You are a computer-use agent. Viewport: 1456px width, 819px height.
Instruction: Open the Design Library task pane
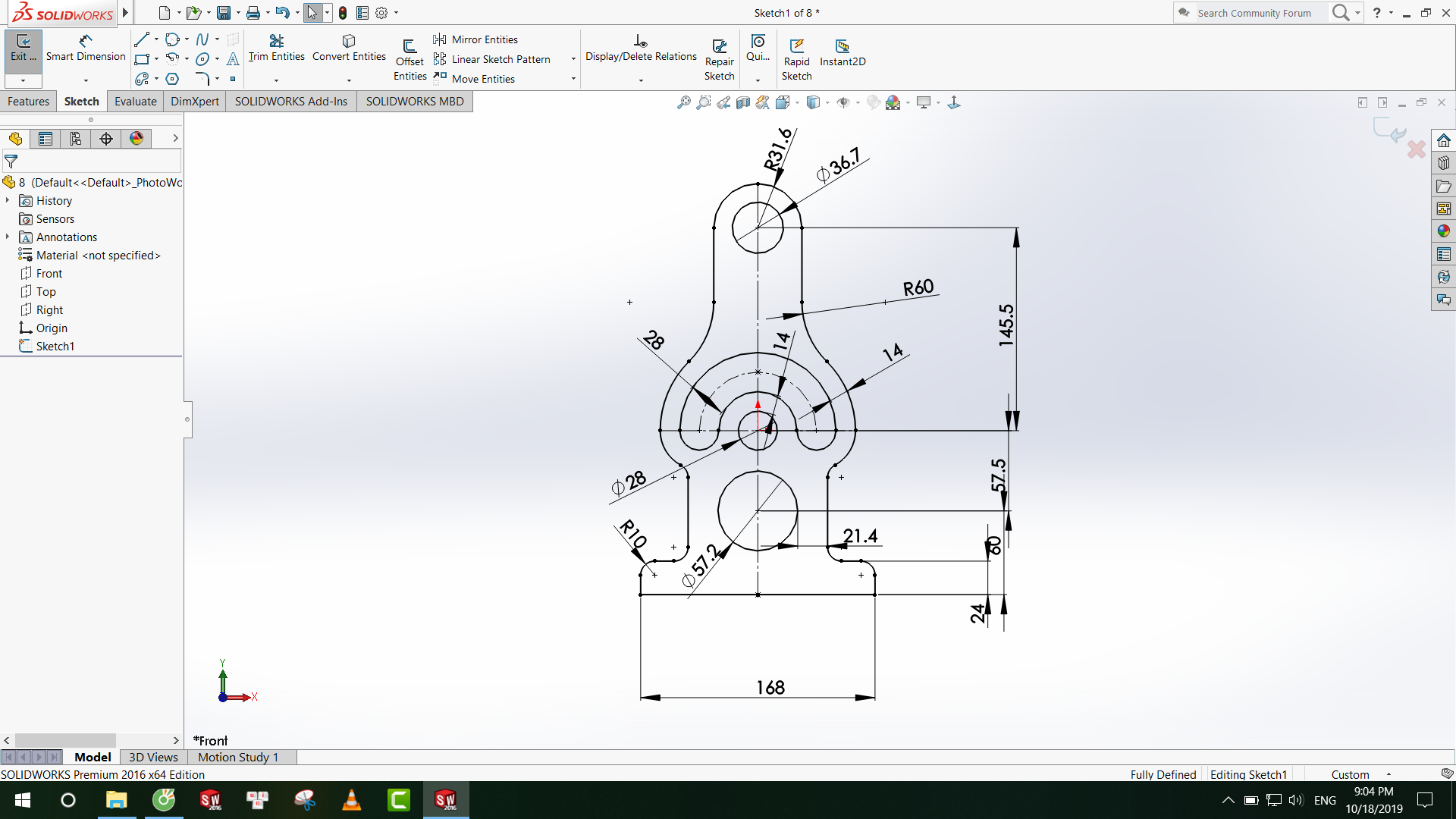click(x=1444, y=163)
